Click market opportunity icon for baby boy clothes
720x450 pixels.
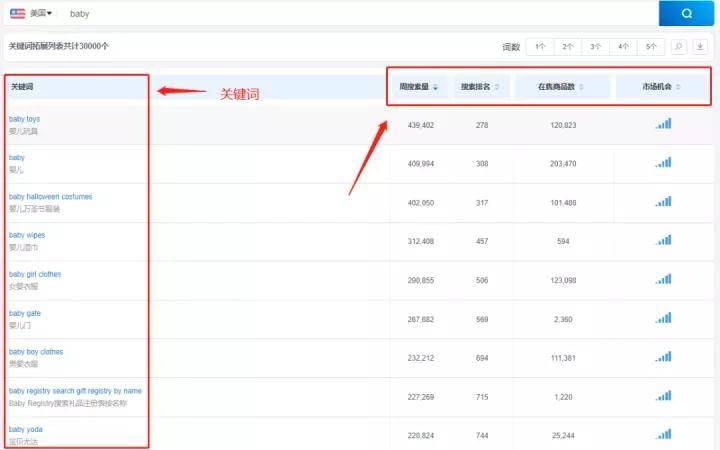[664, 356]
